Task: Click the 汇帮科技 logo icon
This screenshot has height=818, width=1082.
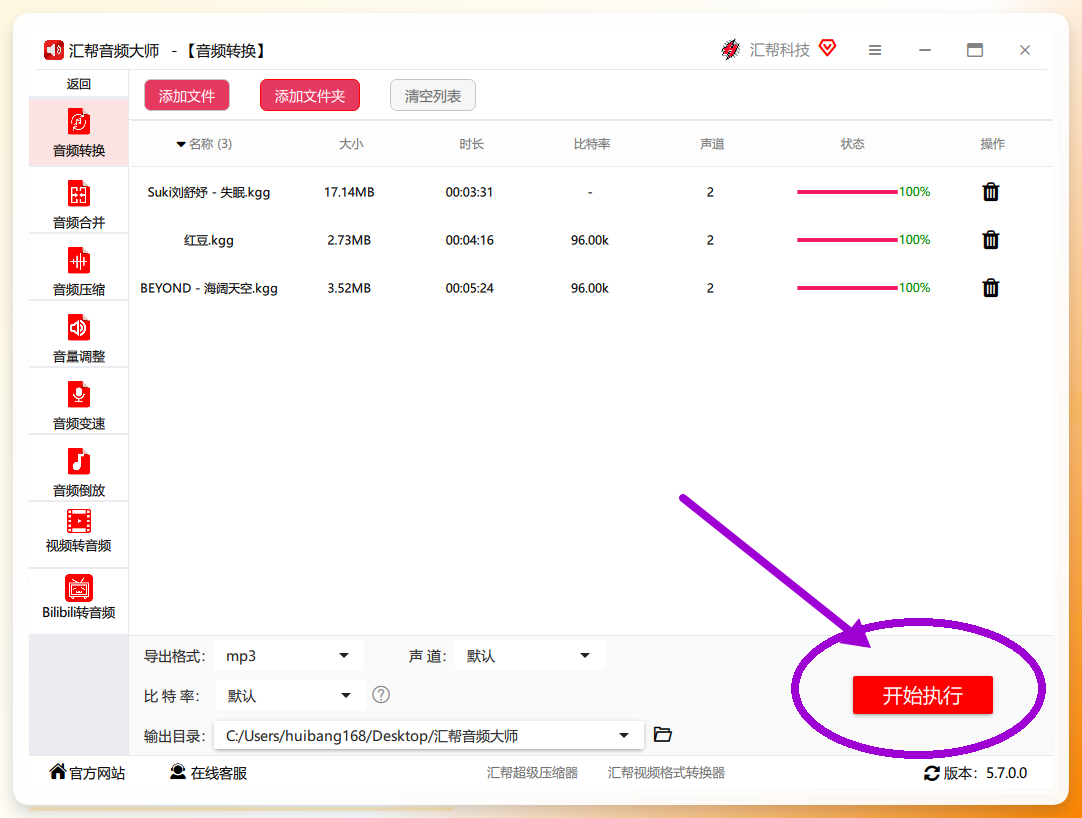Action: (730, 50)
